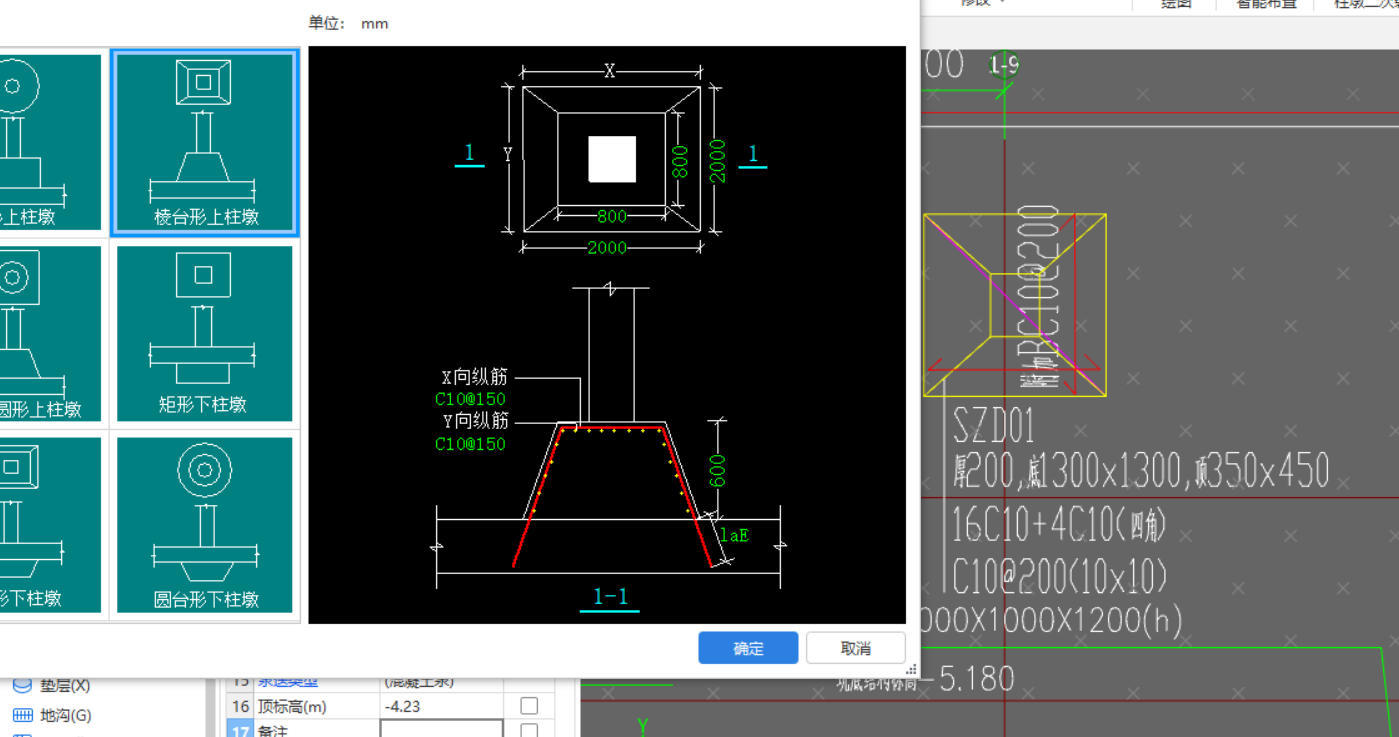Edit the laE anchorage length value
The image size is (1399, 737).
[734, 535]
